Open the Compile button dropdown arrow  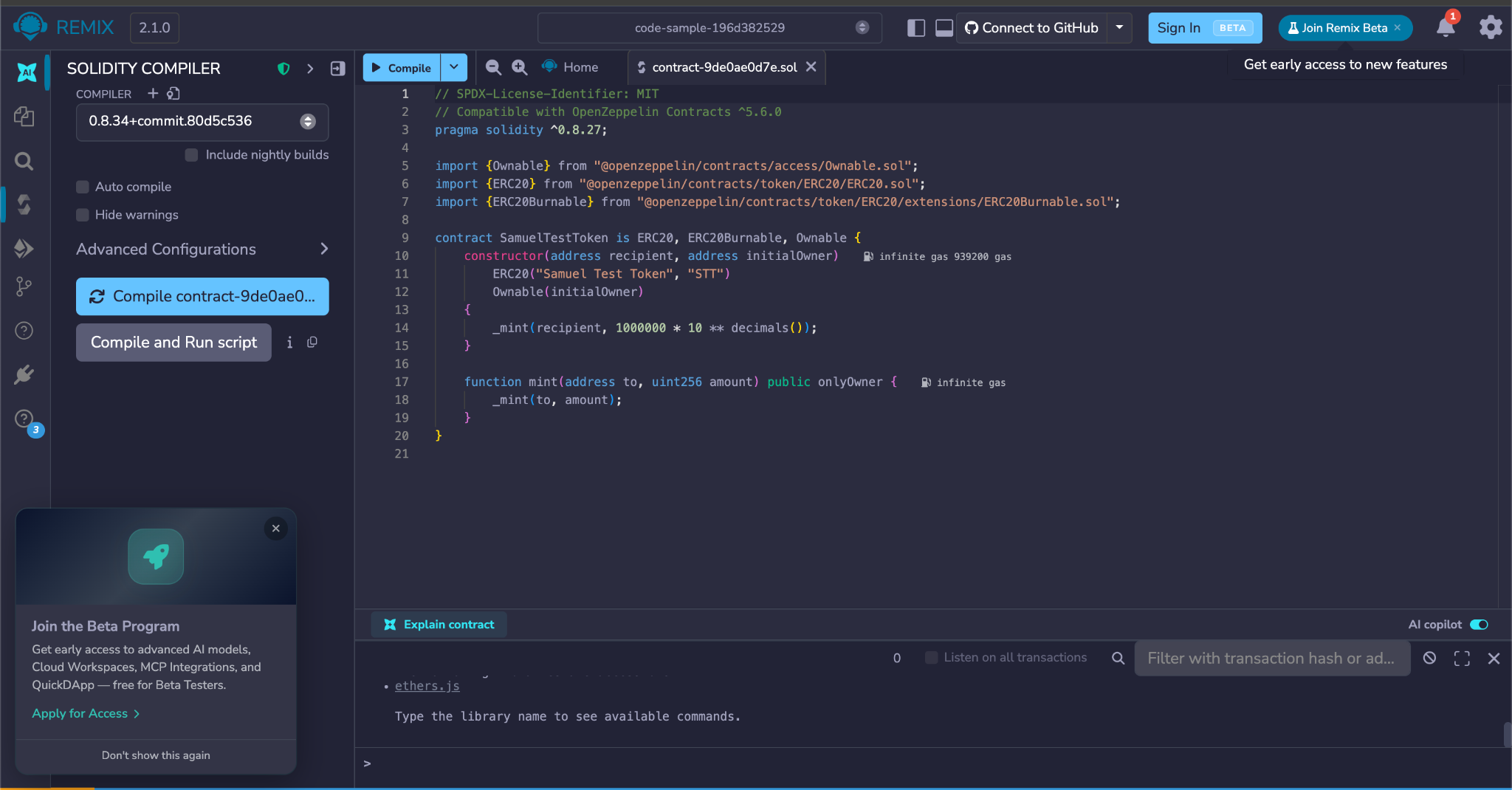[454, 67]
